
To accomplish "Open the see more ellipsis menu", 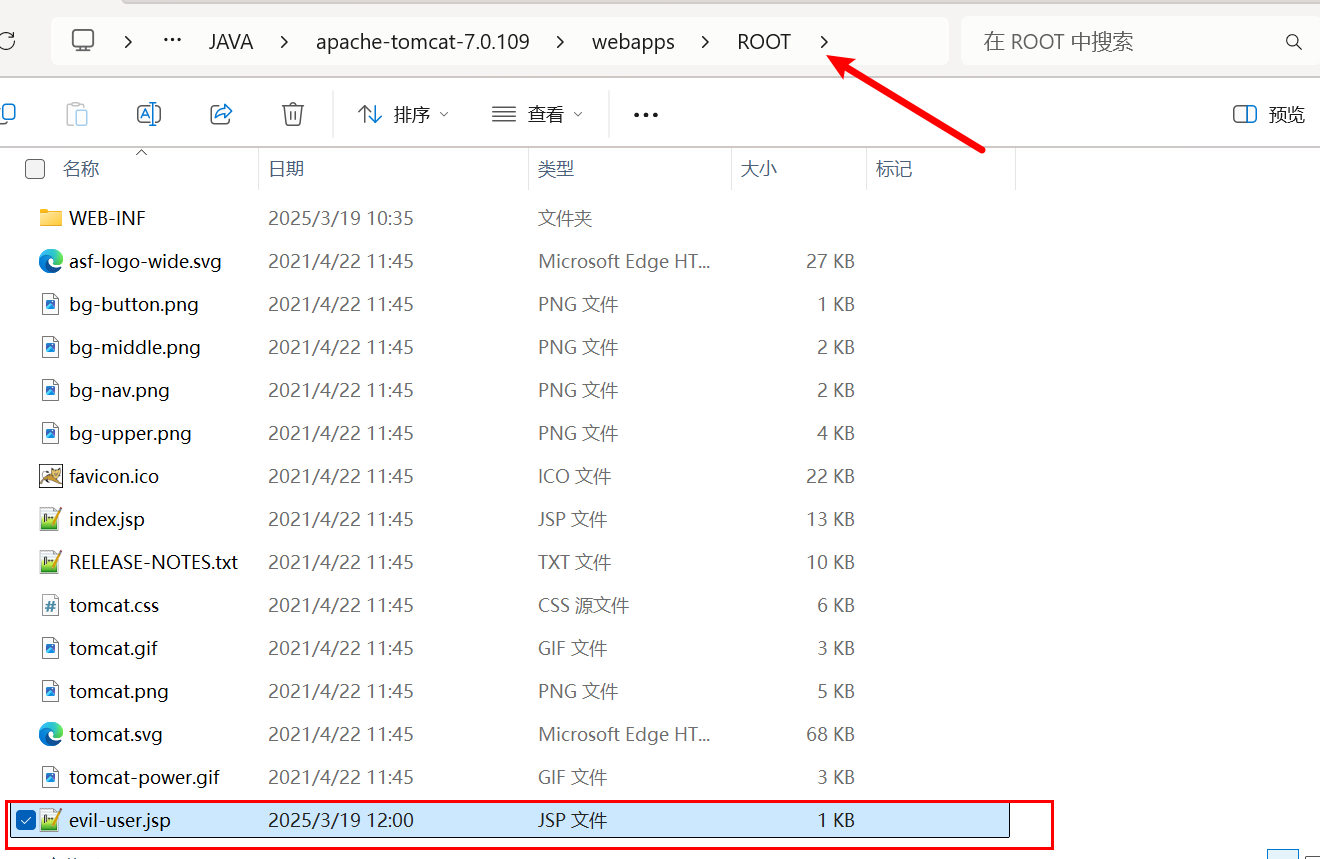I will pyautogui.click(x=646, y=115).
